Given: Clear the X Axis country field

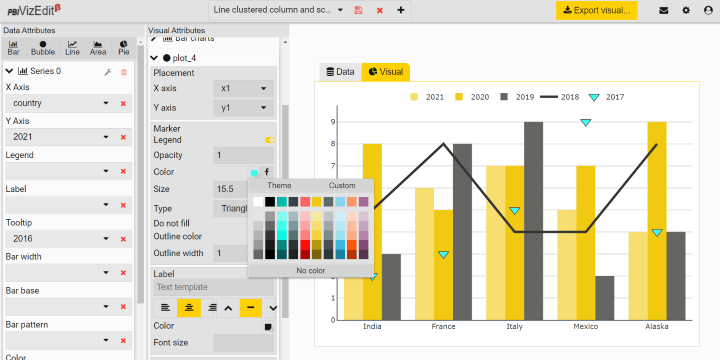Looking at the screenshot, I should [x=123, y=104].
